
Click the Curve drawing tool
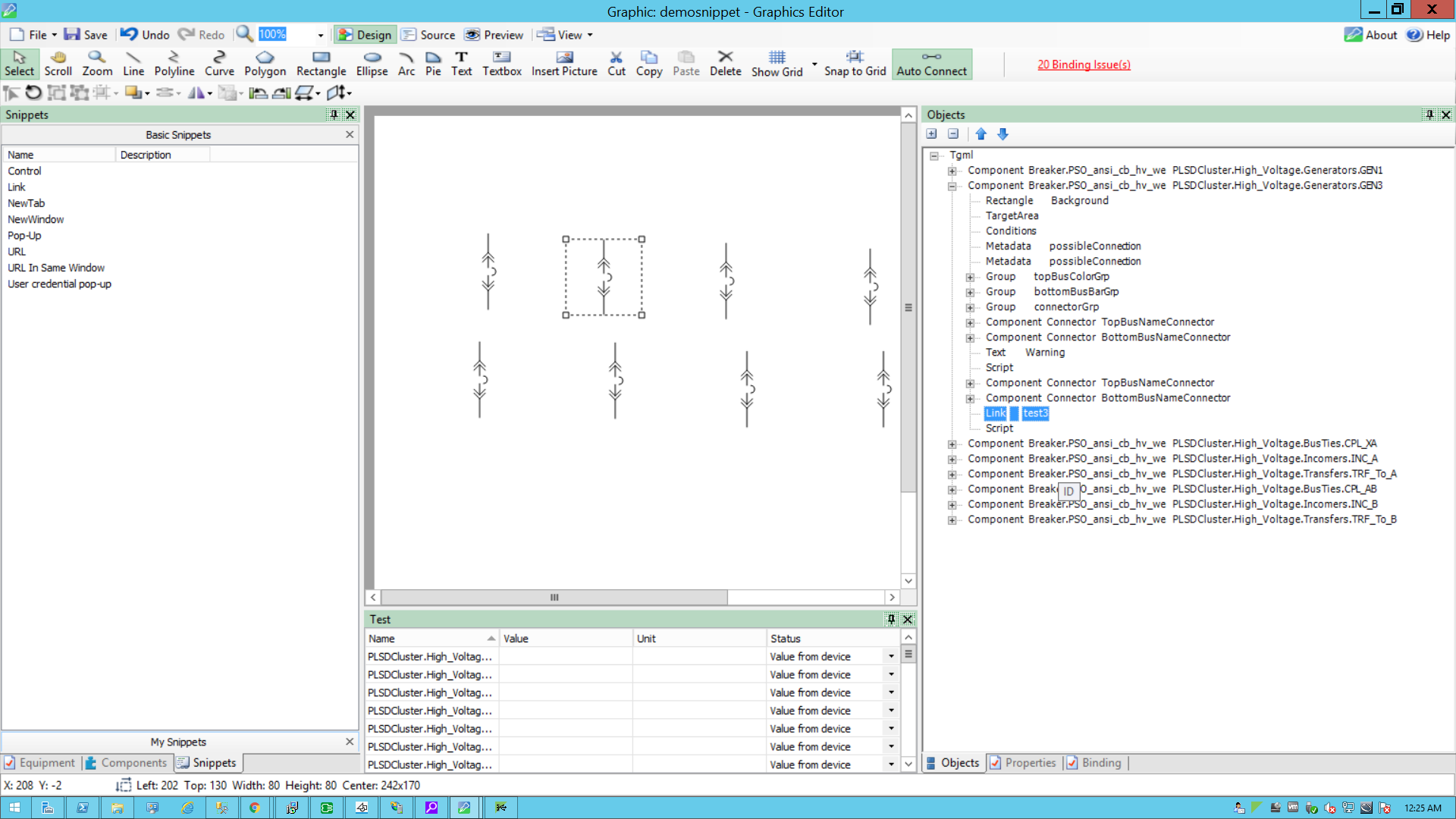[219, 64]
